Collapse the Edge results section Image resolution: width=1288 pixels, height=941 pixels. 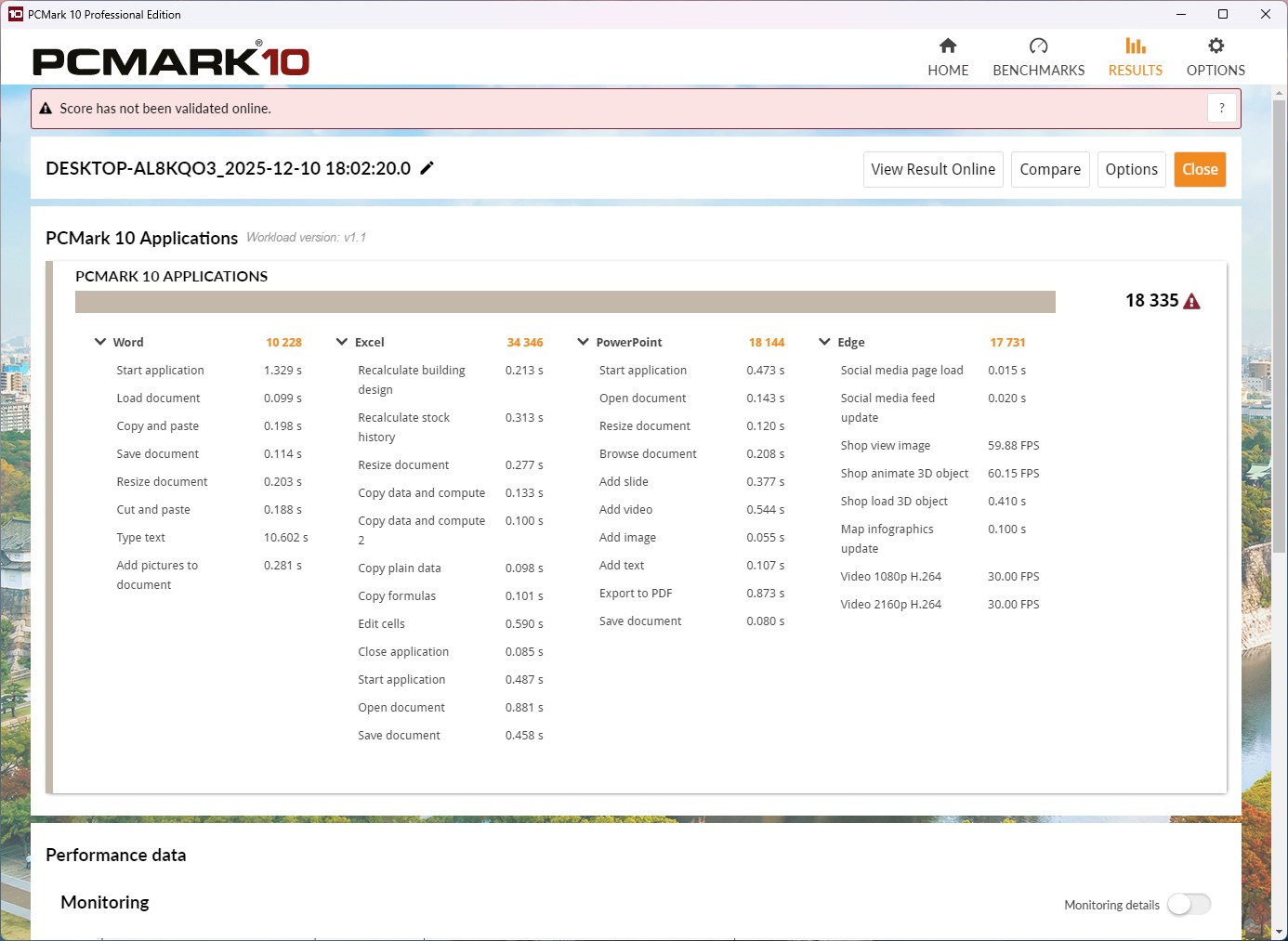click(x=824, y=342)
